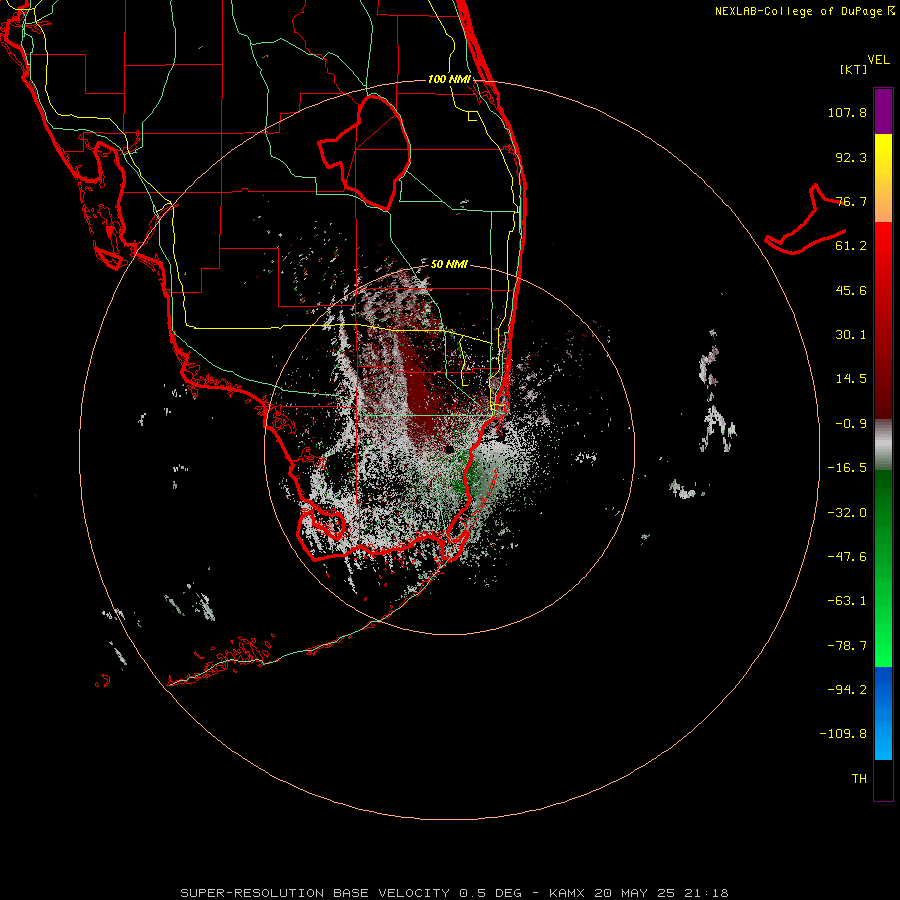Click the -78.7 legend value

[847, 646]
